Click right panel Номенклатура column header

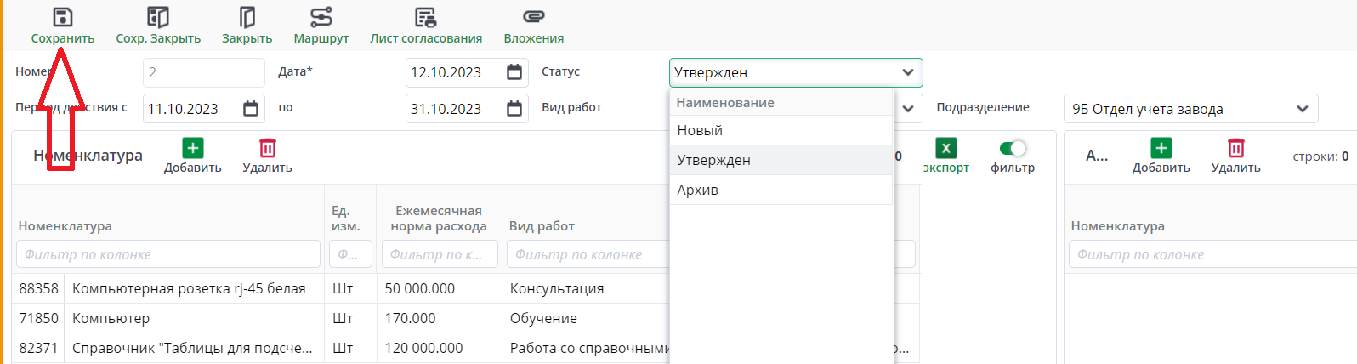click(1117, 226)
